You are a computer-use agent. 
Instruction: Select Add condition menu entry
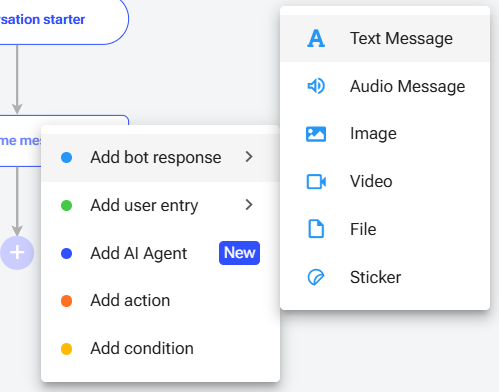[x=160, y=349]
